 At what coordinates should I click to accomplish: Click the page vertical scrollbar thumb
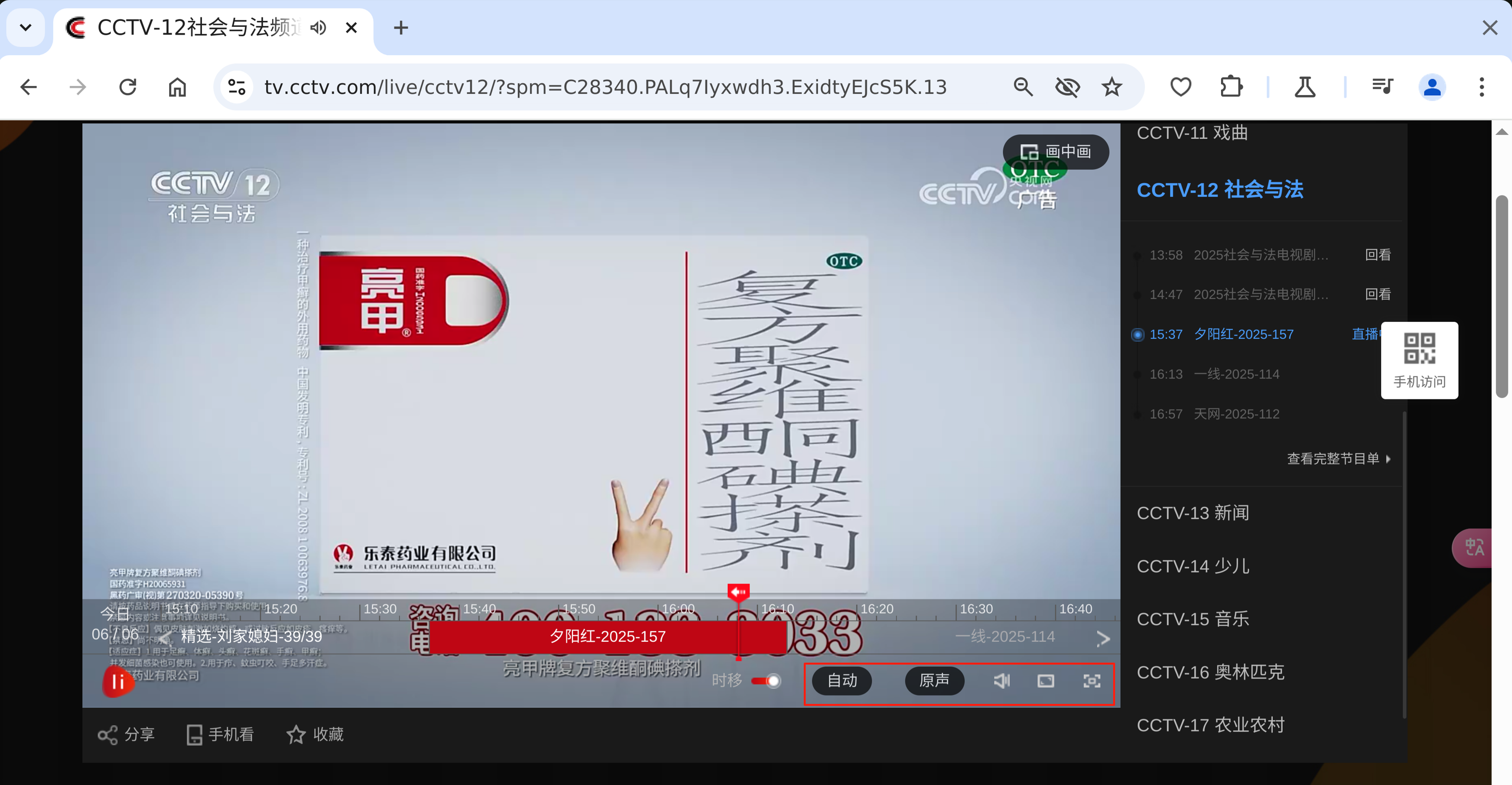click(x=1502, y=296)
